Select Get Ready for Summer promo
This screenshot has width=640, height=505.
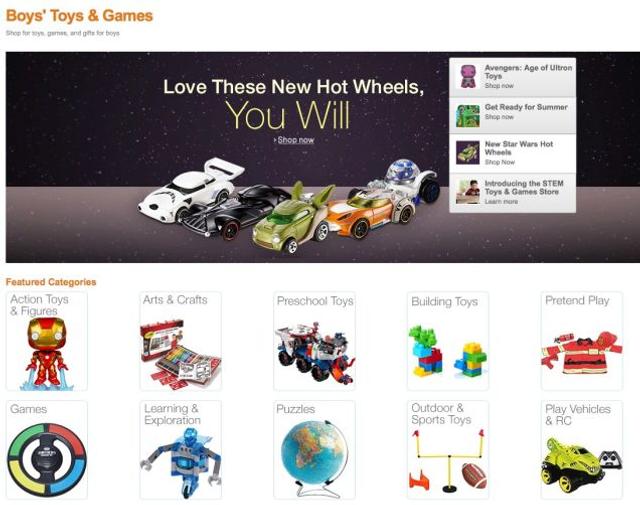click(x=513, y=115)
